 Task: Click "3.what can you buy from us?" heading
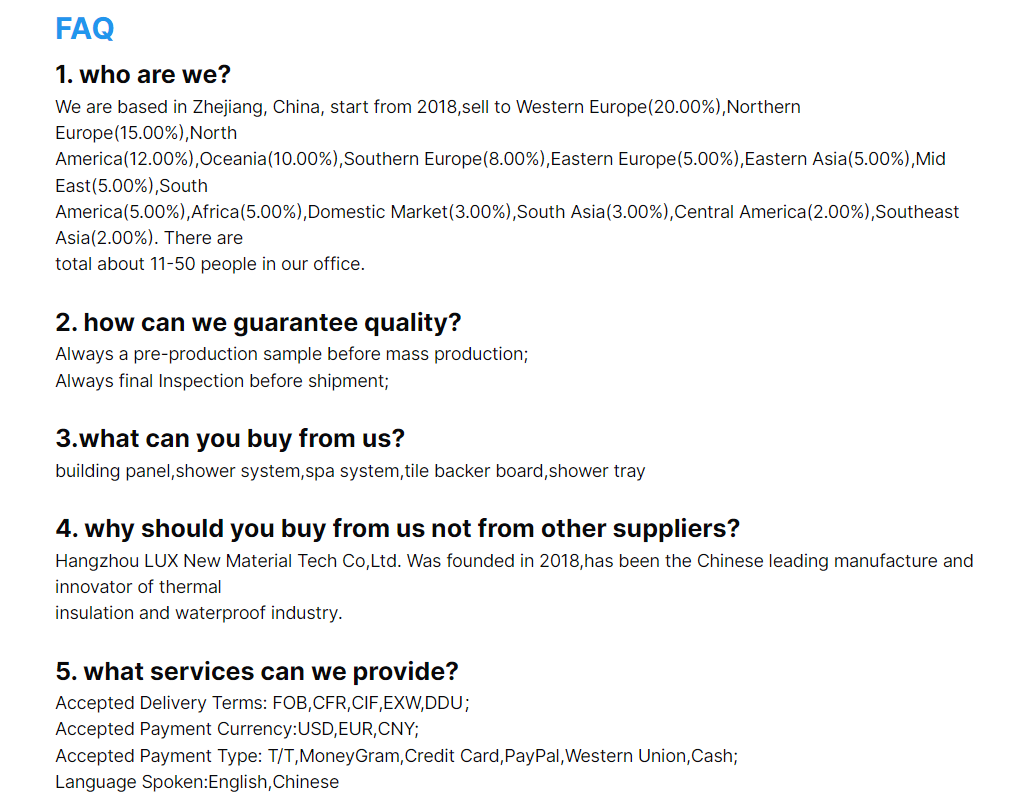click(x=230, y=439)
